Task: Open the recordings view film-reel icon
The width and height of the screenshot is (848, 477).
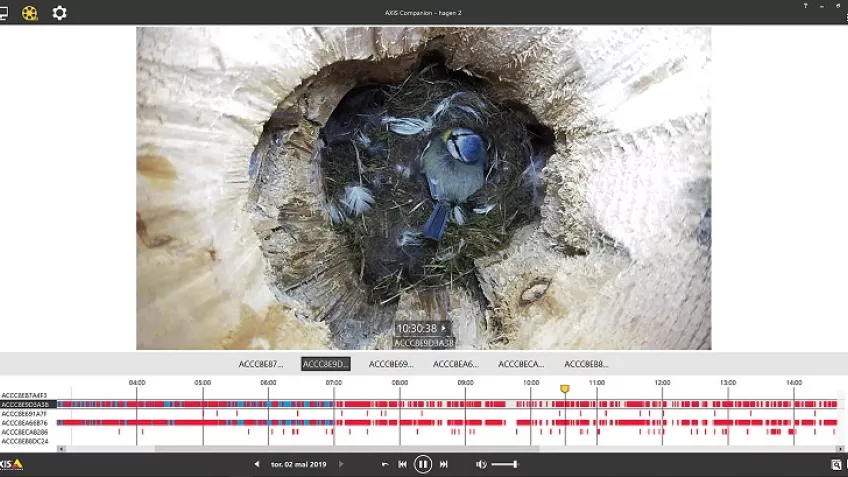Action: [x=30, y=12]
